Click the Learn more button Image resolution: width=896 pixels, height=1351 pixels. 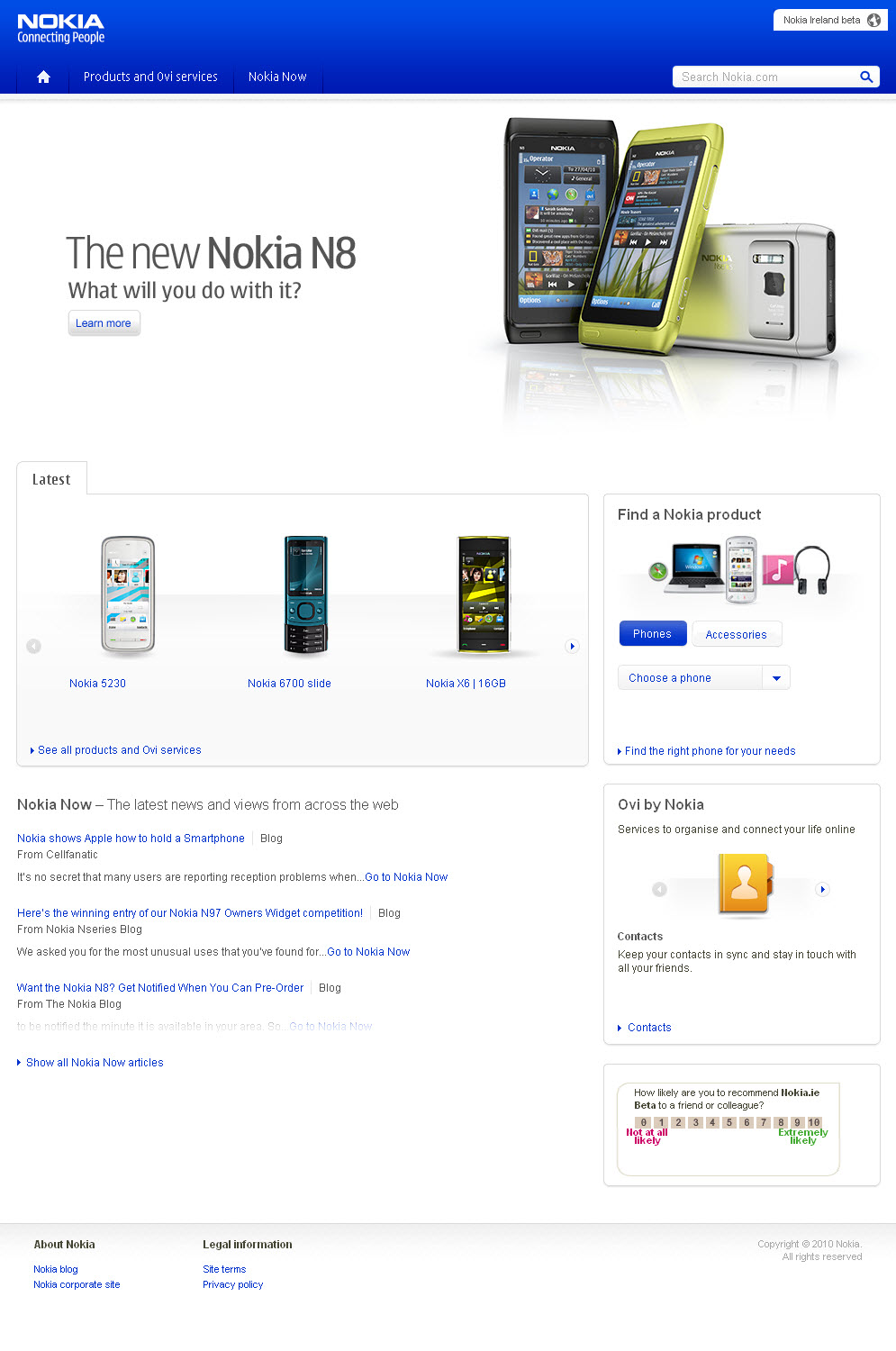[104, 322]
